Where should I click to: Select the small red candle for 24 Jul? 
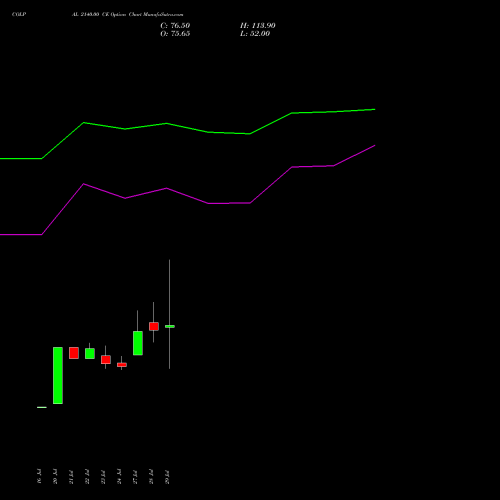(122, 365)
